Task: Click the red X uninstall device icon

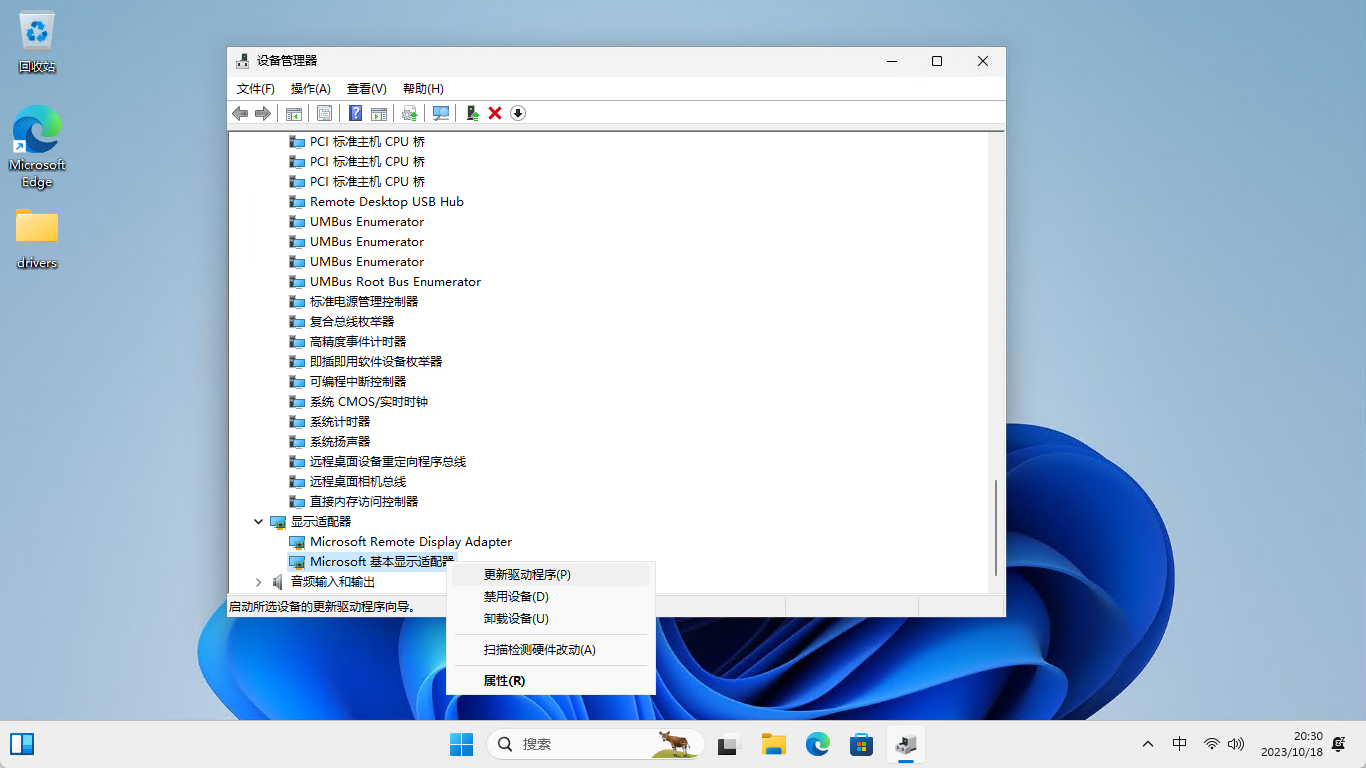Action: click(495, 113)
